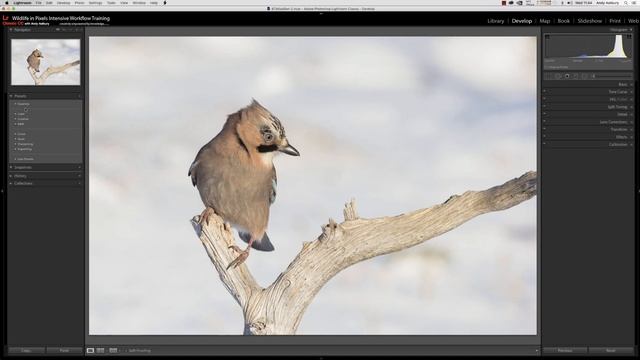Collapse the Presets panel
640x360 pixels.
click(11, 96)
